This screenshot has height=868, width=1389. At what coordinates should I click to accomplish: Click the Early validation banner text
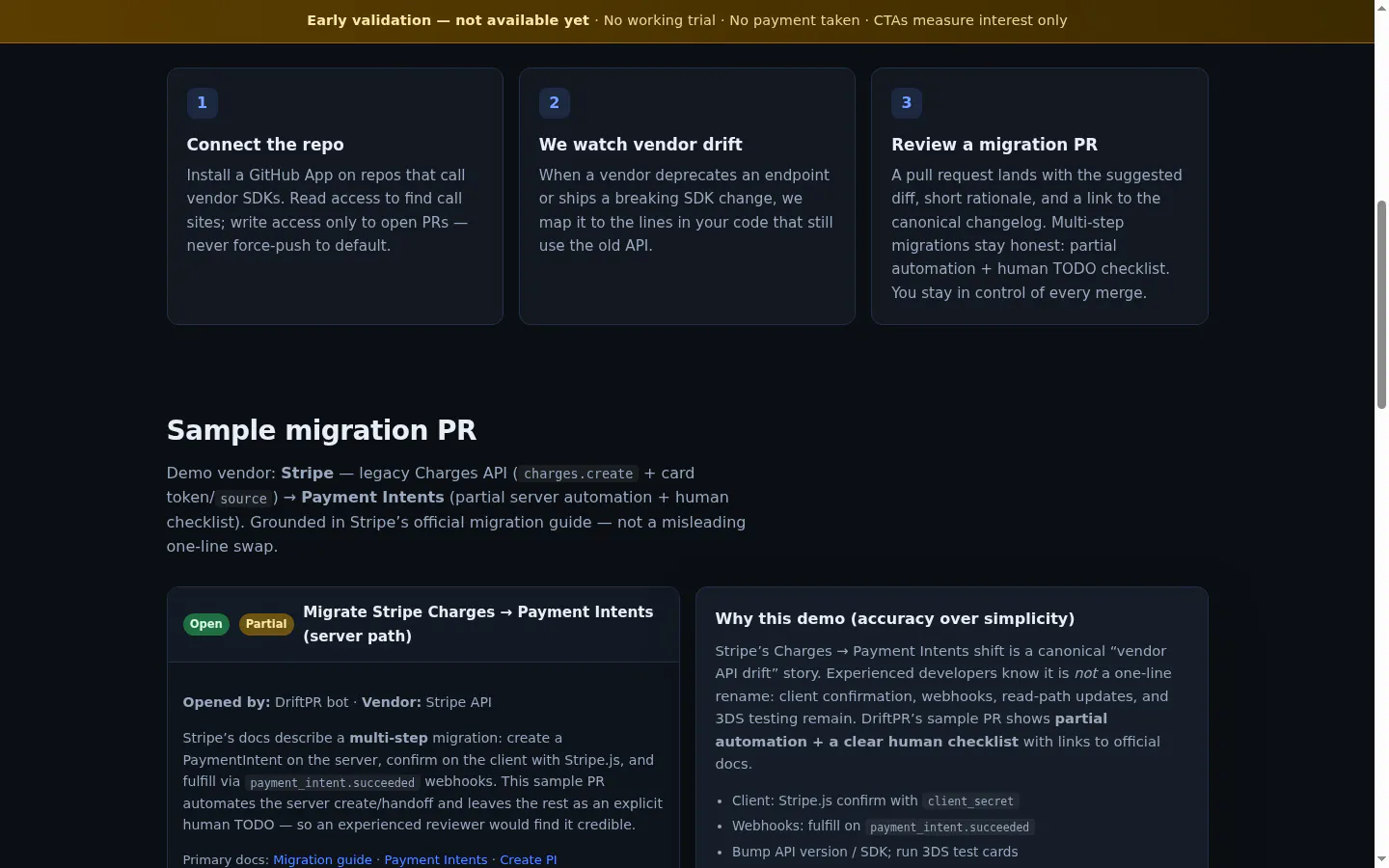click(x=687, y=20)
